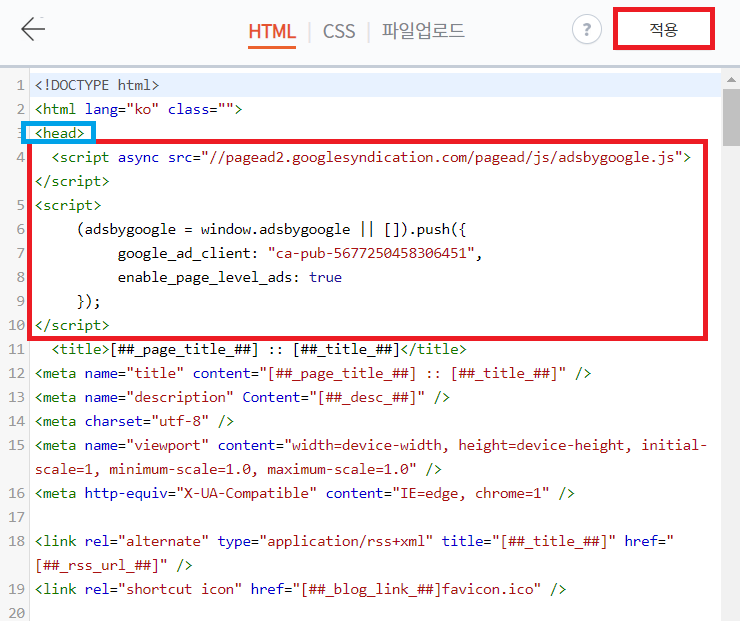Switch to the HTML tab
Screen dimensions: 740x621
click(272, 32)
